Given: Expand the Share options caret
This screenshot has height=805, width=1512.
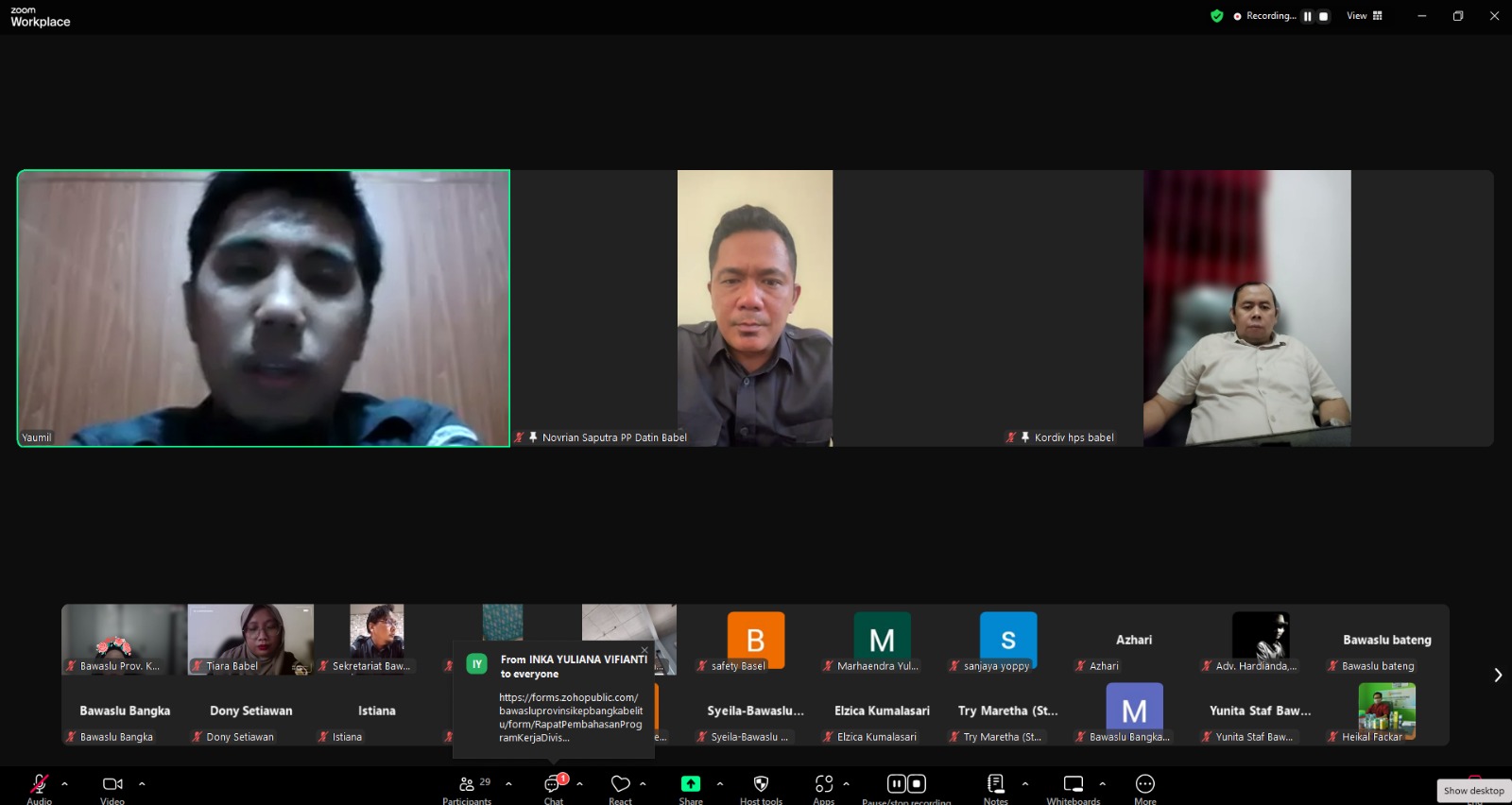Looking at the screenshot, I should tap(720, 783).
